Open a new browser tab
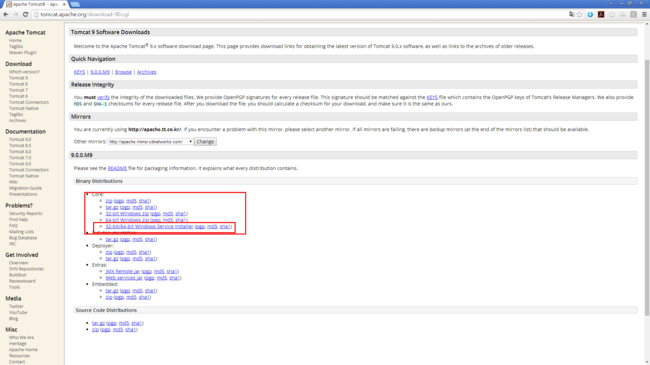 tap(75, 4)
